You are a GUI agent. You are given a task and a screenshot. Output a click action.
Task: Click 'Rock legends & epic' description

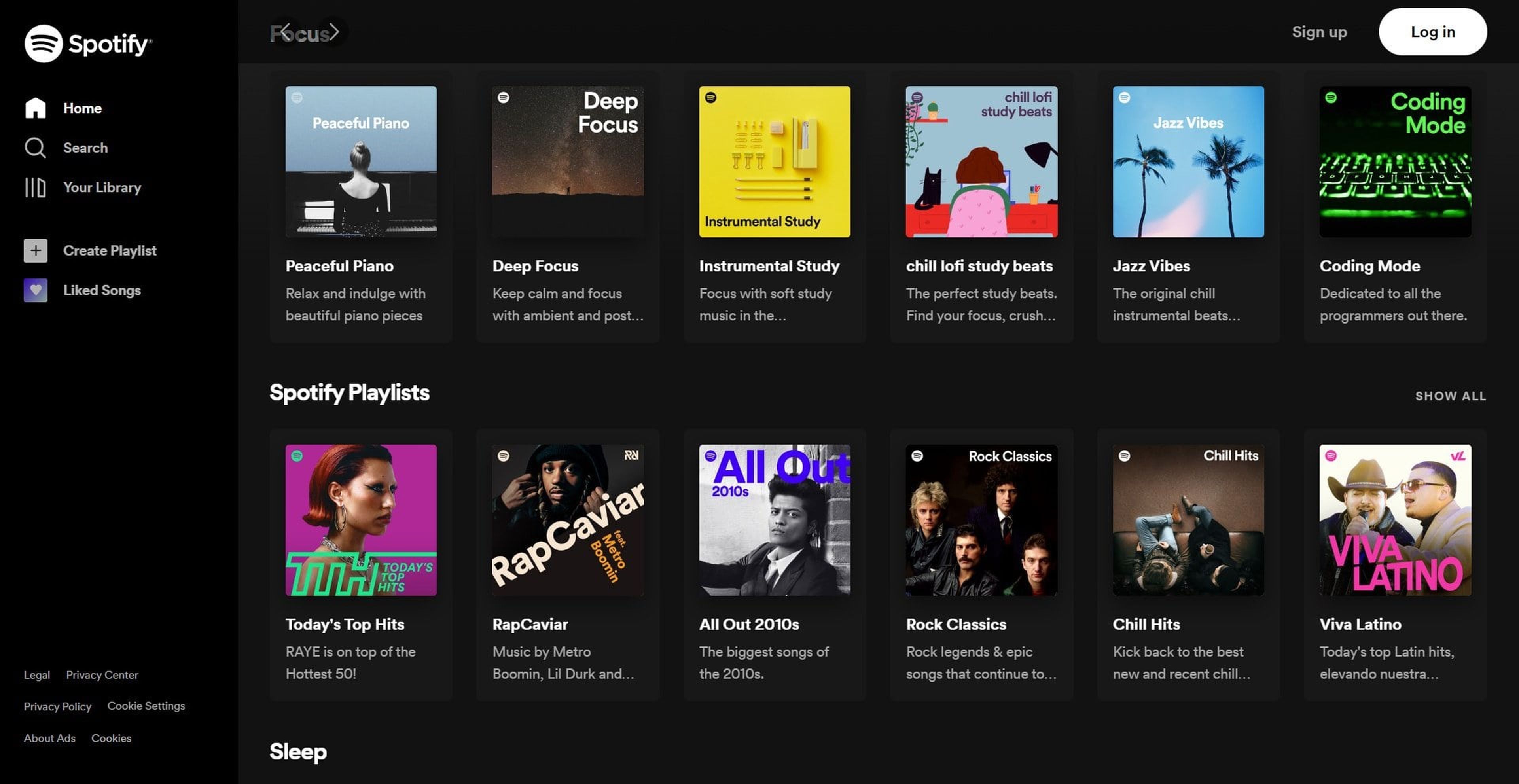(x=982, y=663)
